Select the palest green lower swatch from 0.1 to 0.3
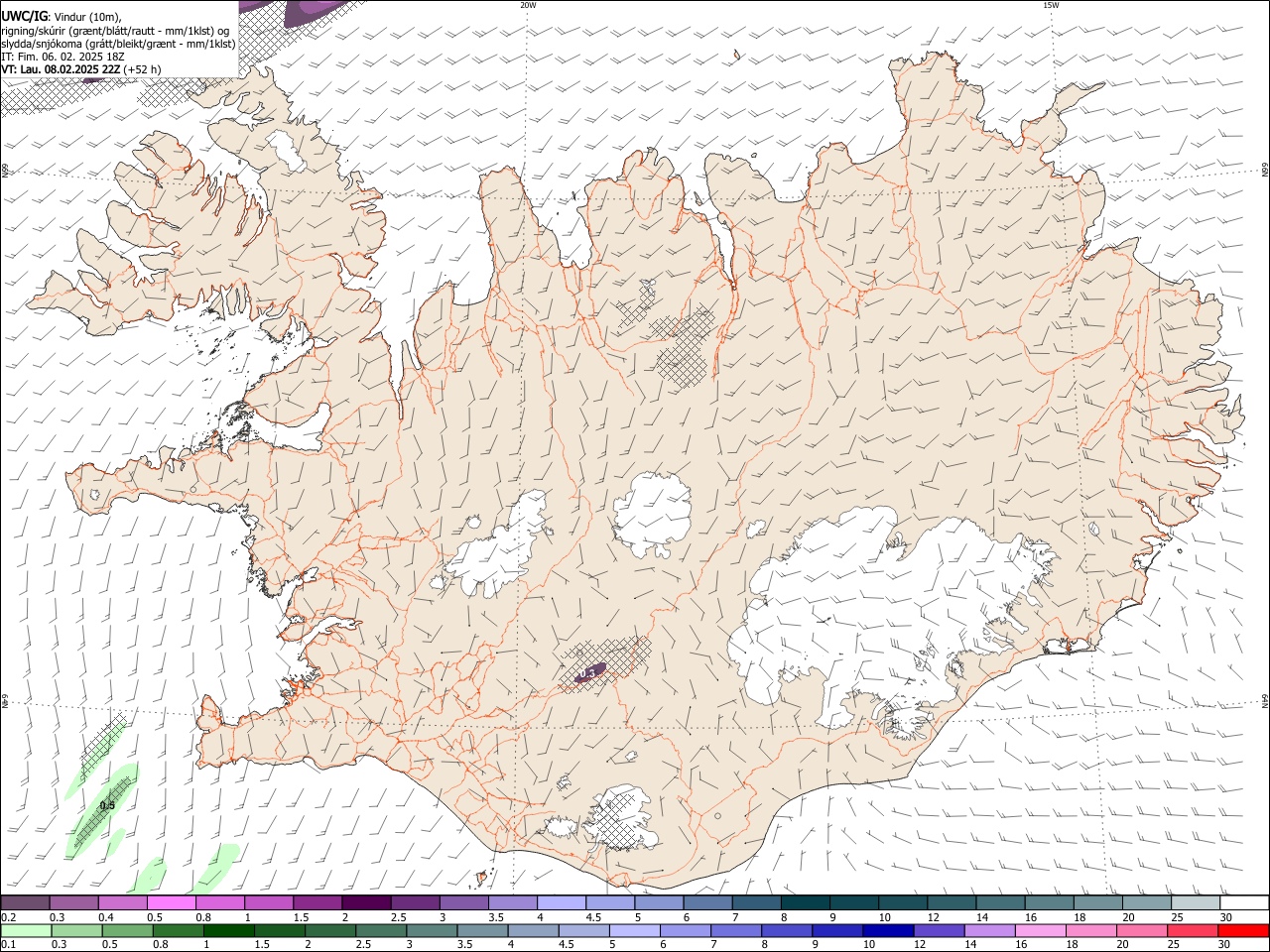 coord(27,930)
